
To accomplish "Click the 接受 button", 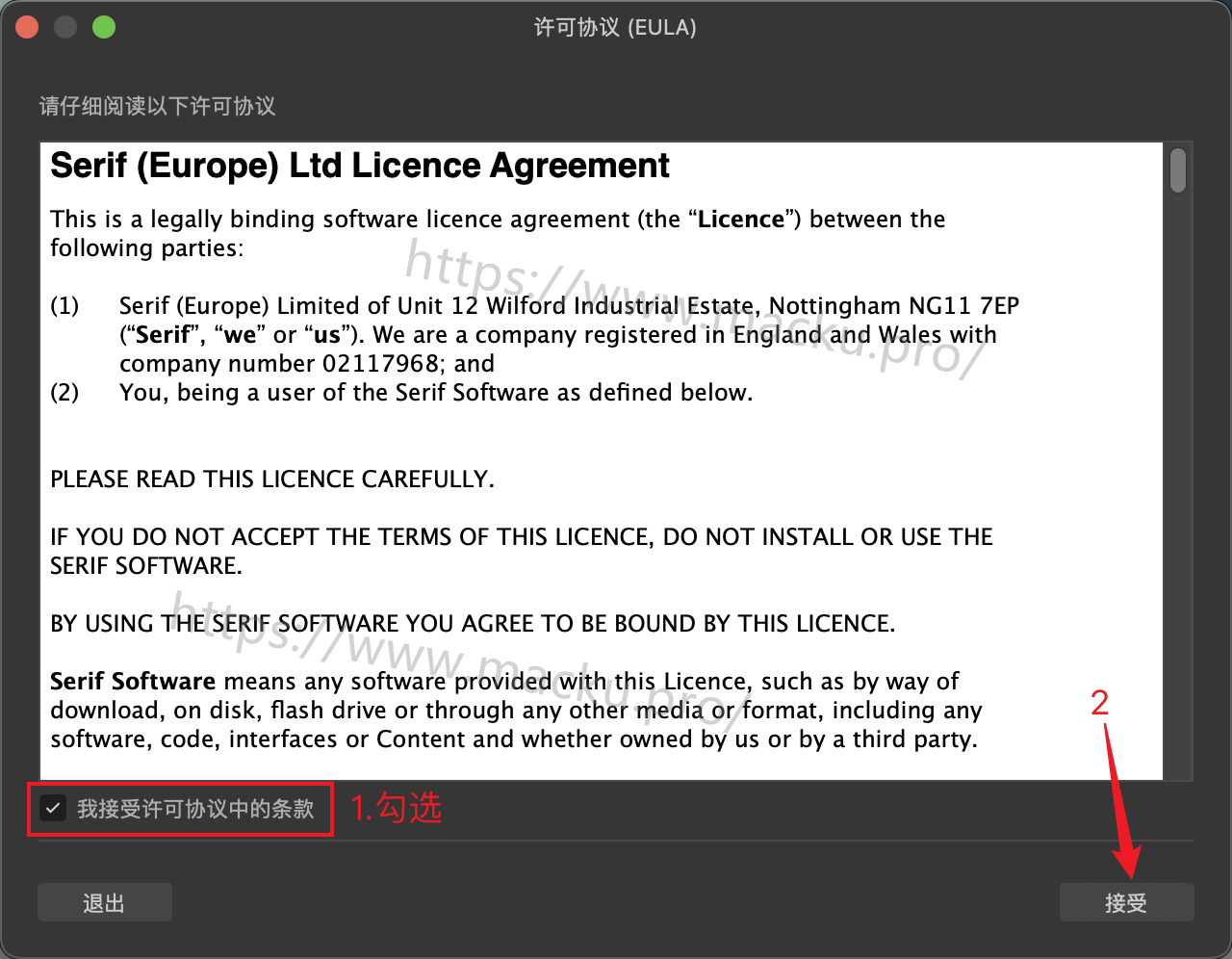I will point(1126,902).
